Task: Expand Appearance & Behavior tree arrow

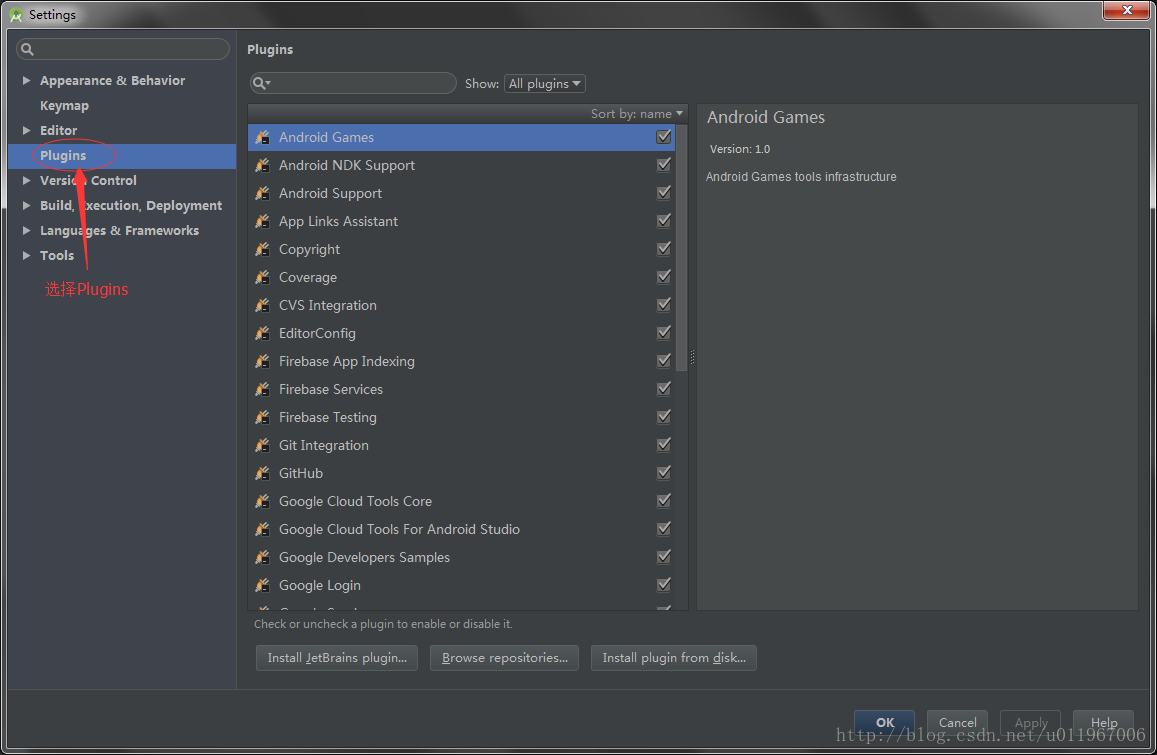Action: [x=27, y=80]
